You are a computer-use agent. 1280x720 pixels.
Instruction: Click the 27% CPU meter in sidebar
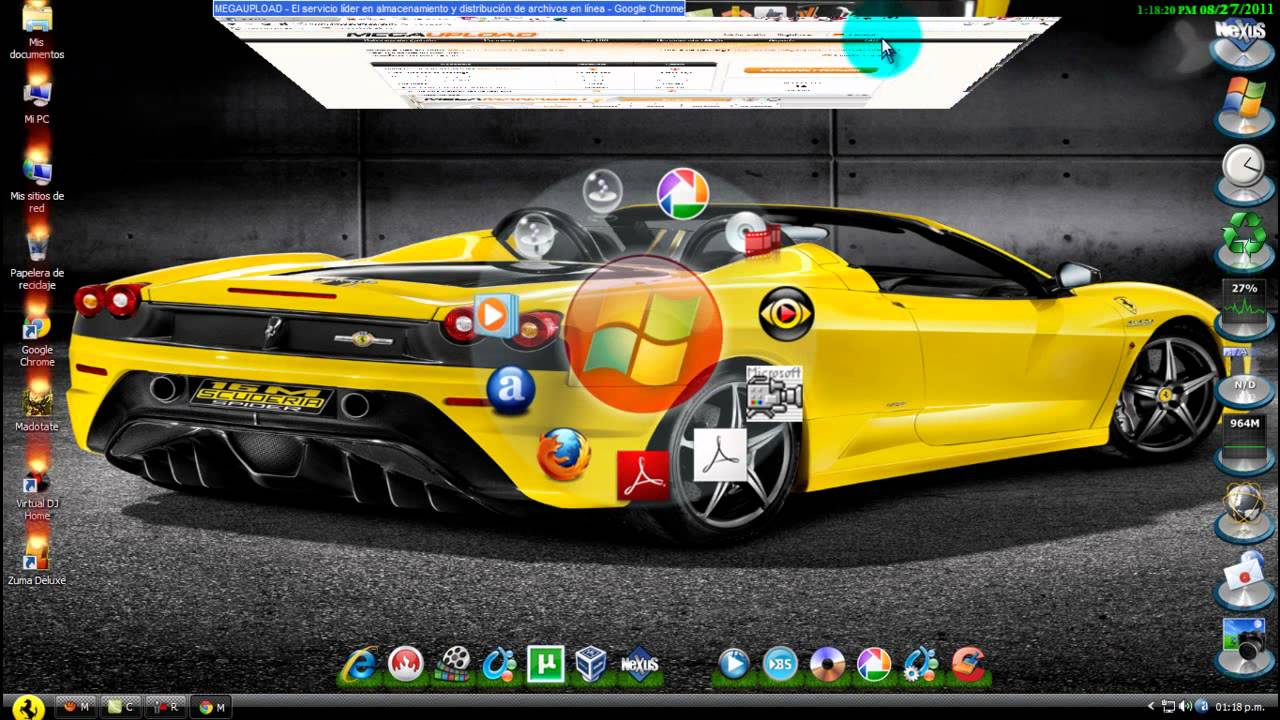[1244, 306]
